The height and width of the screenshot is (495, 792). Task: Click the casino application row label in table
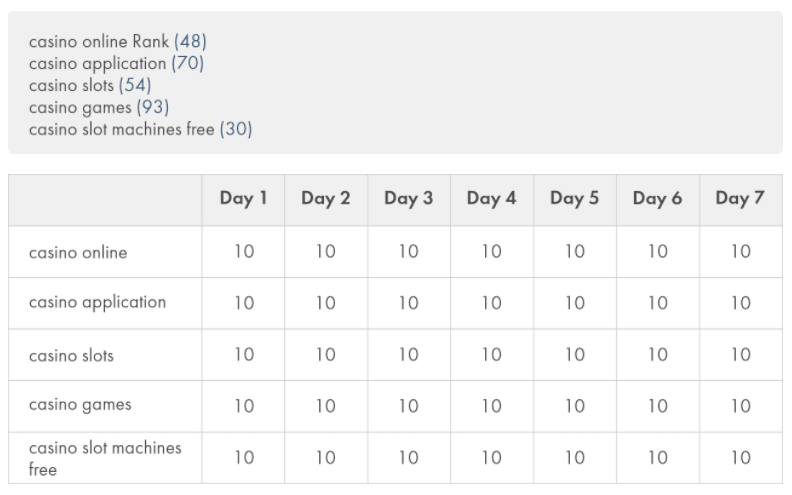(97, 303)
